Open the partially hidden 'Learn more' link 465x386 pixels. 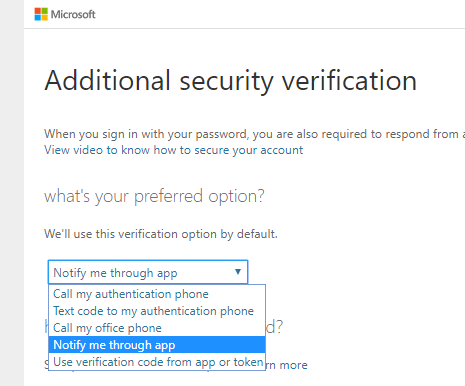[287, 365]
